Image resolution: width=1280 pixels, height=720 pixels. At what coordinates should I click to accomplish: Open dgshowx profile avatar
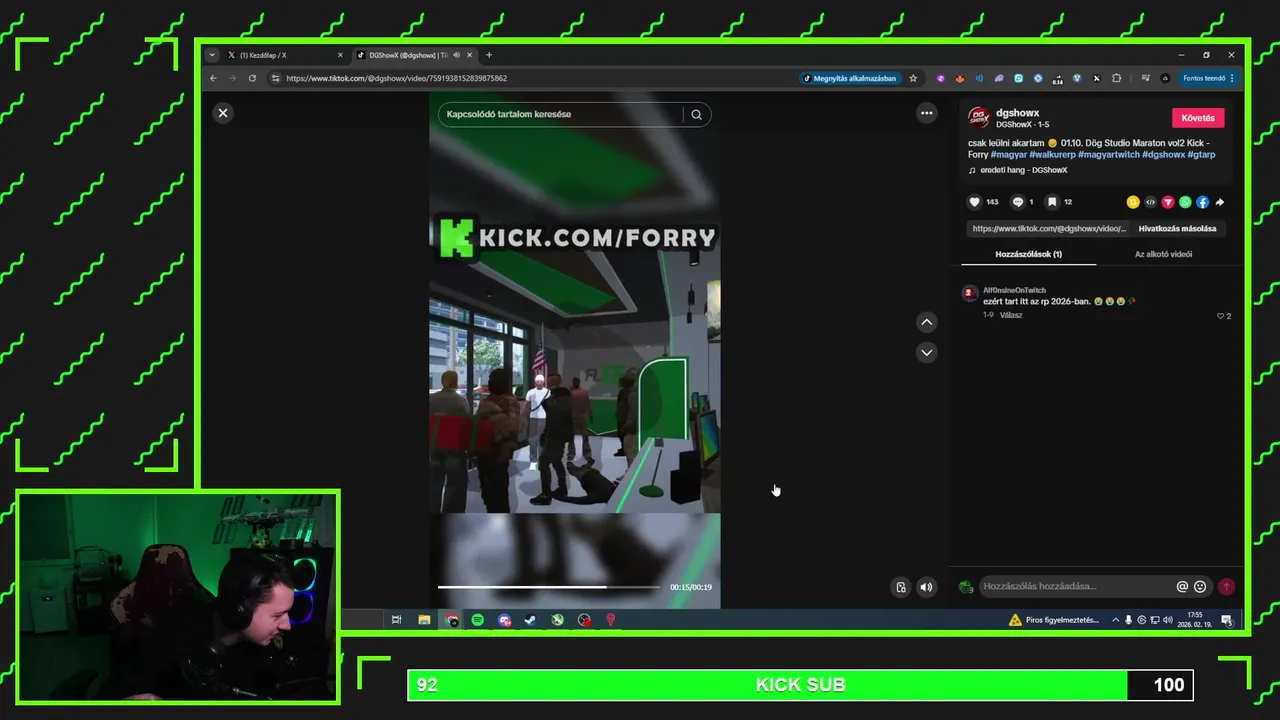(978, 118)
